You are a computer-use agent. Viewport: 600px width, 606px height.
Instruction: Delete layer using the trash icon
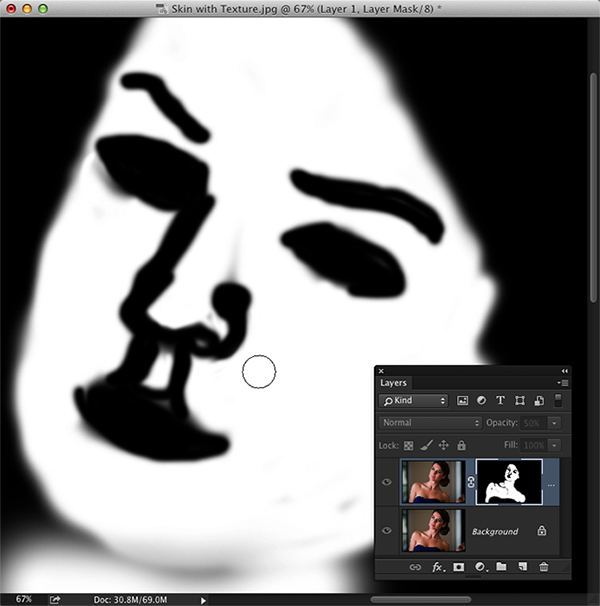(x=544, y=567)
